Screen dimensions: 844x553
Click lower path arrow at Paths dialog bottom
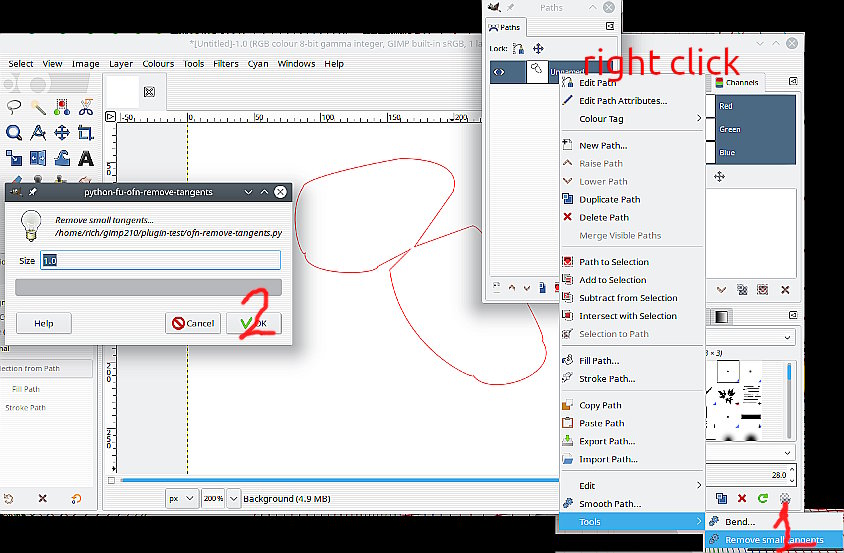pyautogui.click(x=527, y=288)
